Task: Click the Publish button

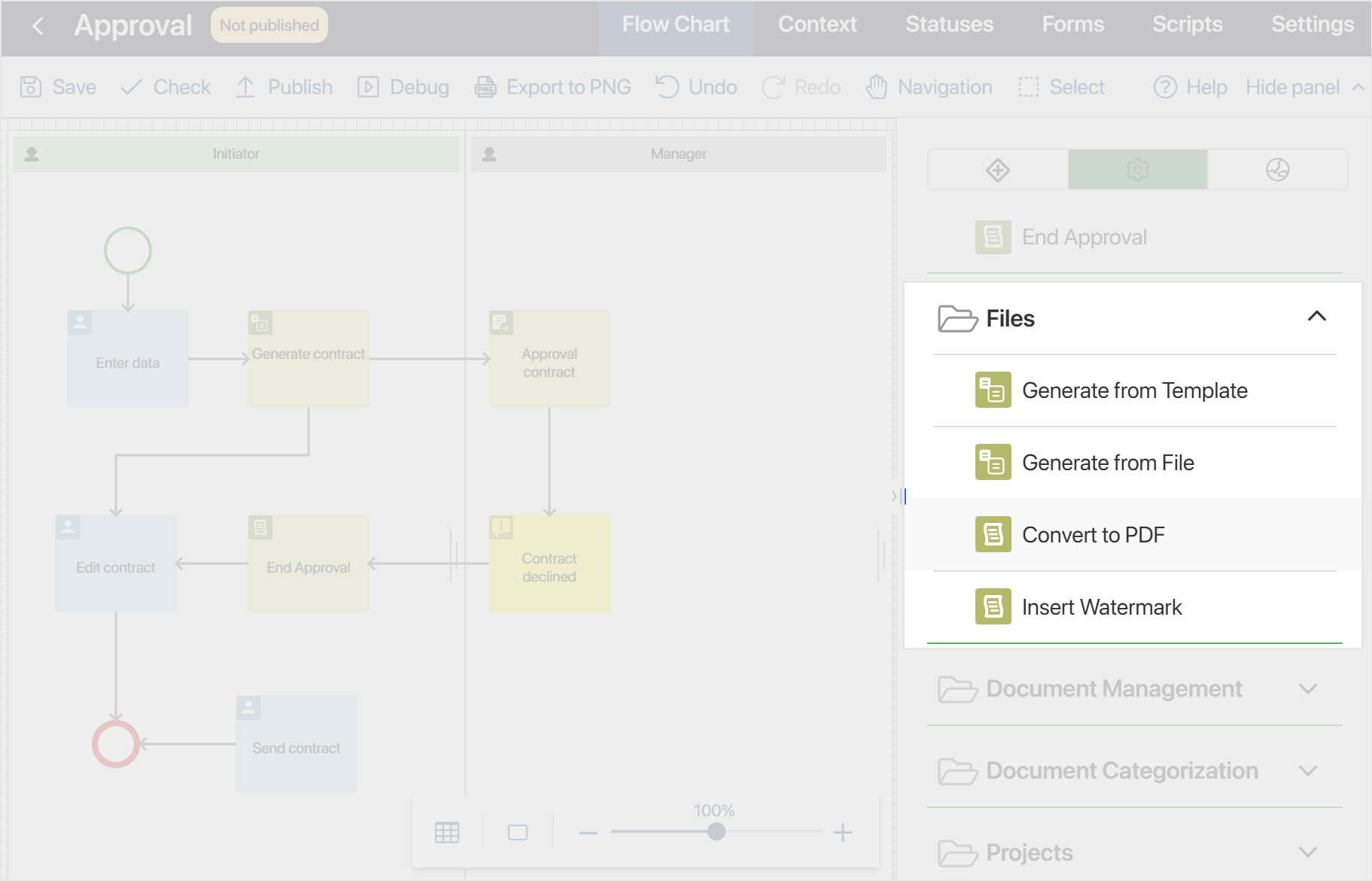Action: [x=284, y=87]
